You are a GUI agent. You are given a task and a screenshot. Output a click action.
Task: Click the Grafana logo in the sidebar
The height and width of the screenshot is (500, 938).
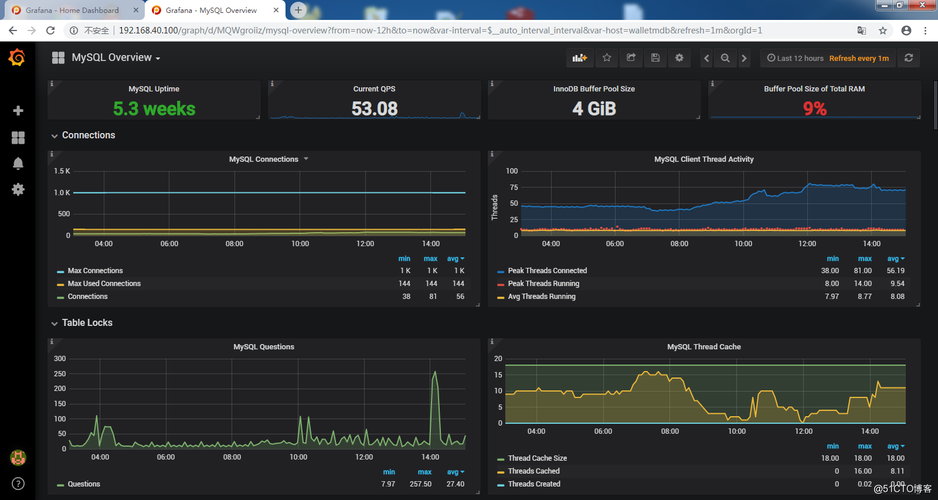click(17, 58)
